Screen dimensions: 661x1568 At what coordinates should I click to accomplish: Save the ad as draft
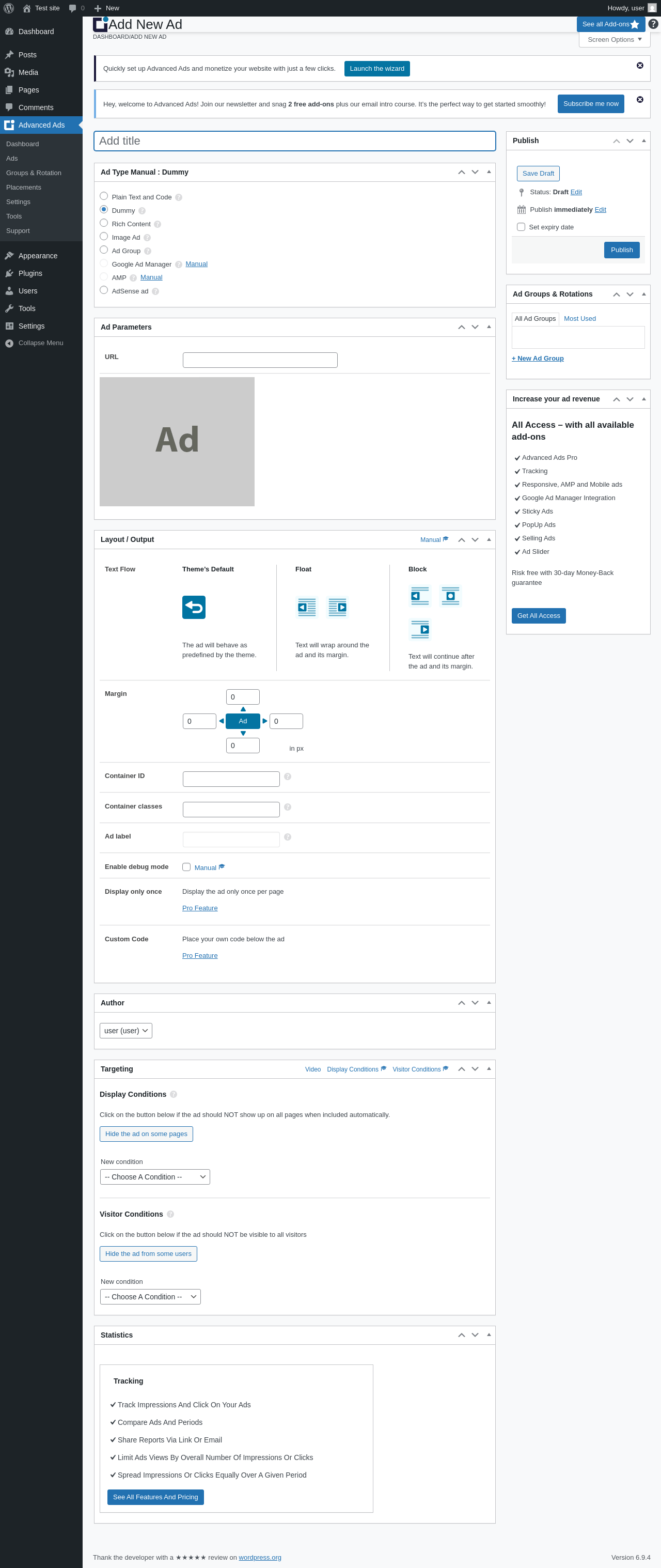click(x=538, y=174)
